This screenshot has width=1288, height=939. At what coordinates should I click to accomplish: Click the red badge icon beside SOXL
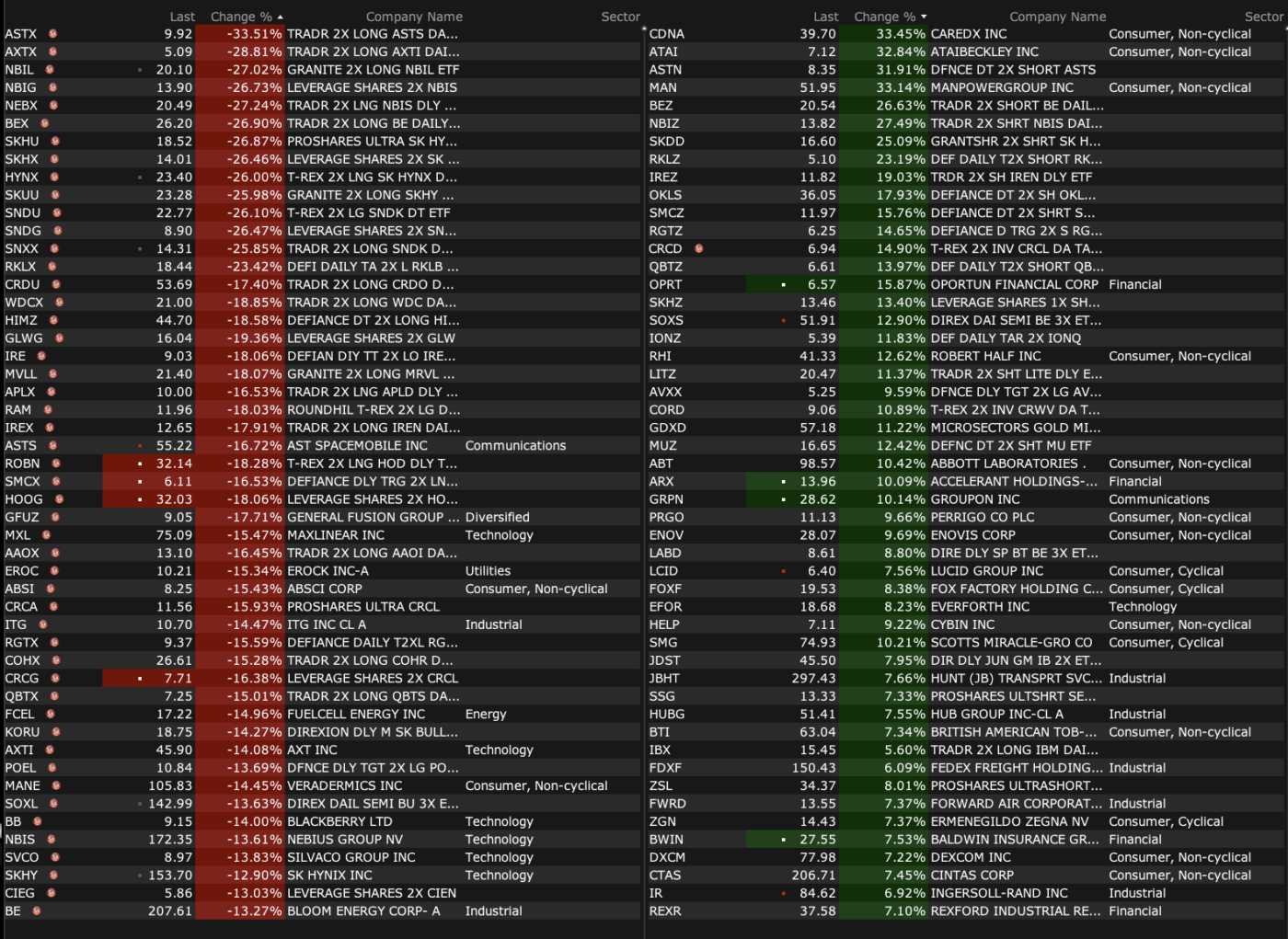53,804
